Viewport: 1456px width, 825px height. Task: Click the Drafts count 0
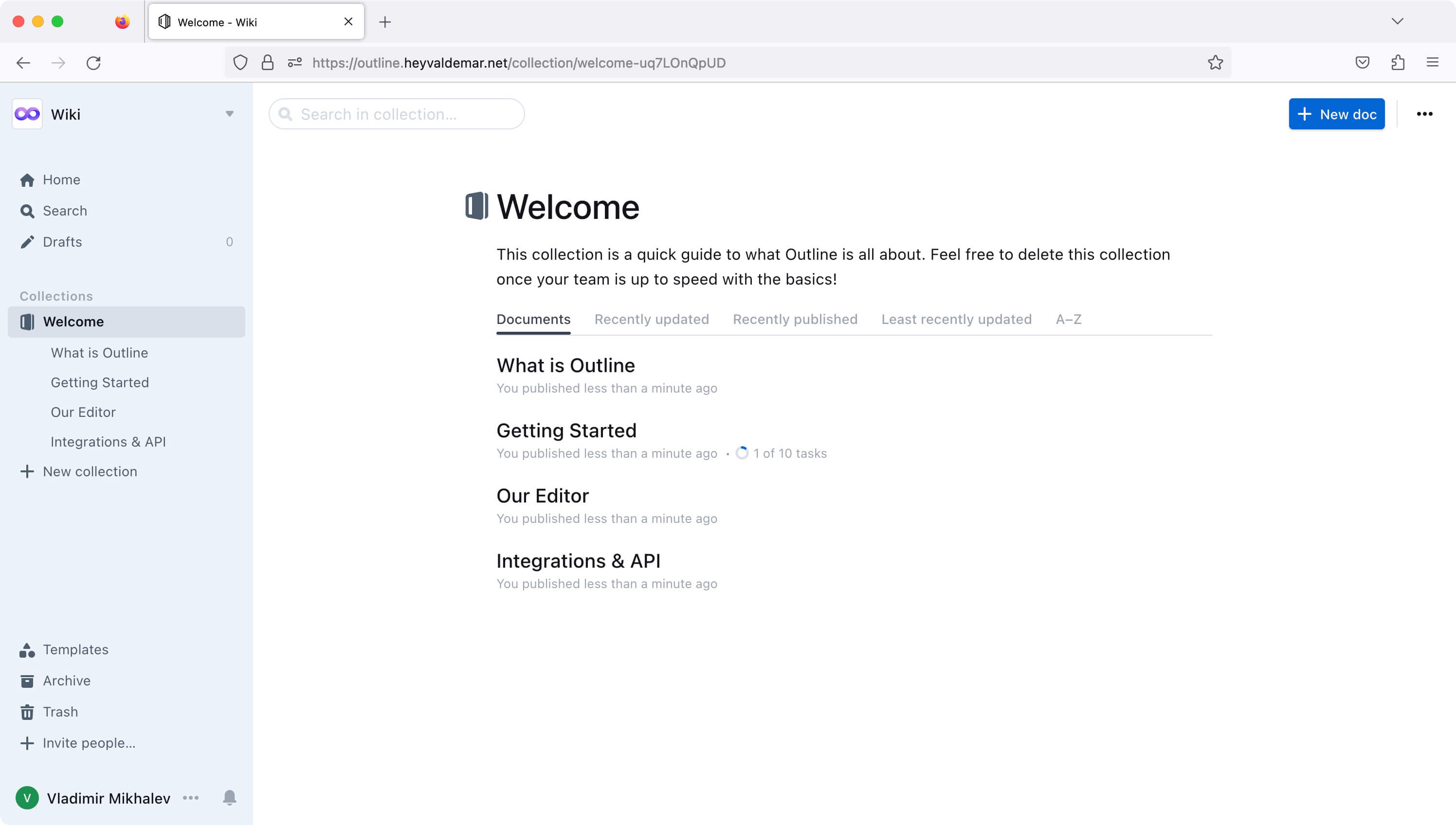coord(230,242)
